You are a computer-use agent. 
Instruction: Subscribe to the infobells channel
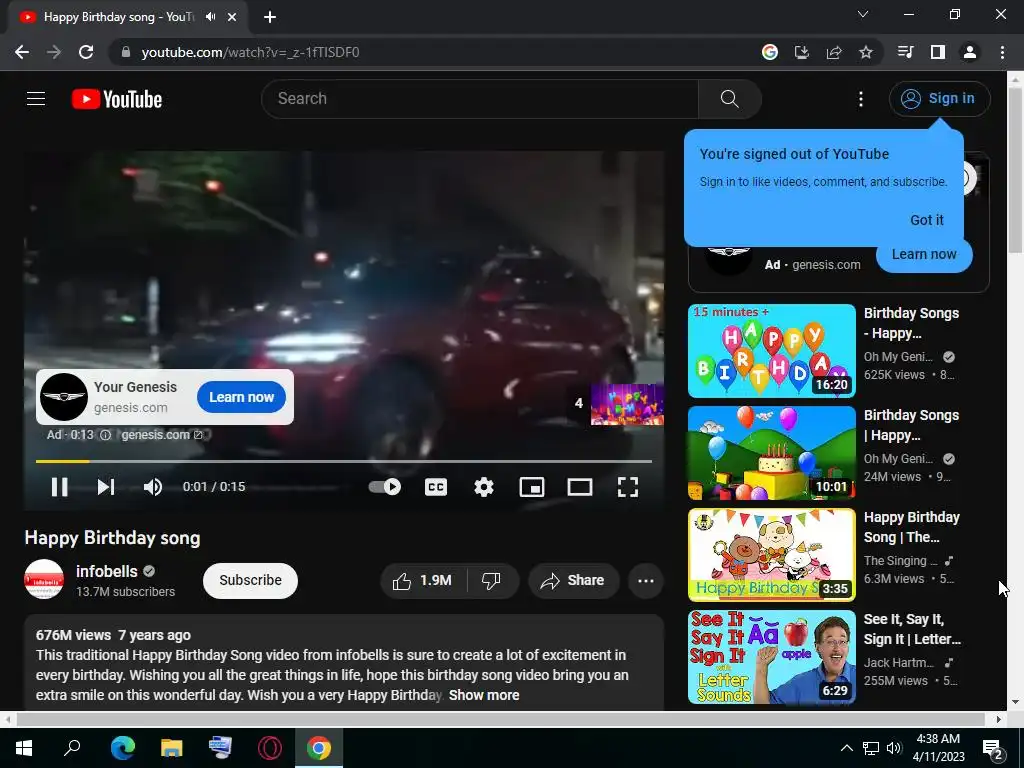pyautogui.click(x=250, y=581)
